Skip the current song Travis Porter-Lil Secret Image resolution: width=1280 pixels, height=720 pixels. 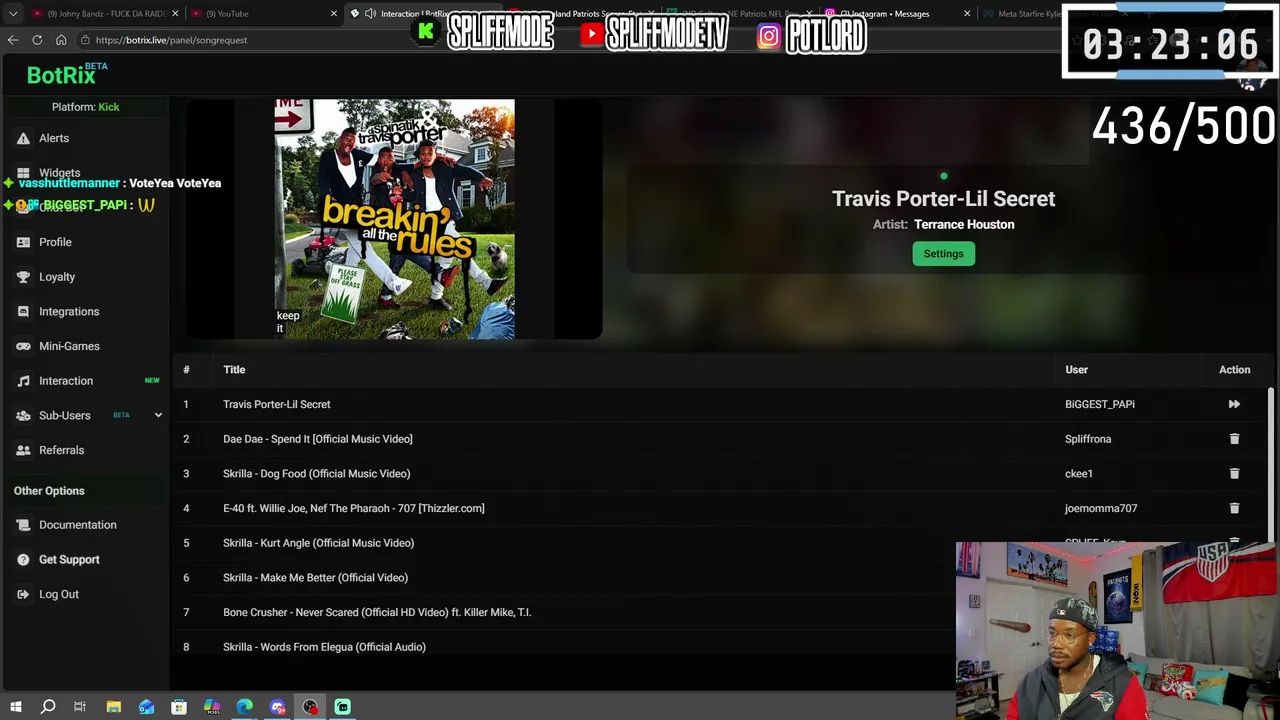click(1234, 404)
